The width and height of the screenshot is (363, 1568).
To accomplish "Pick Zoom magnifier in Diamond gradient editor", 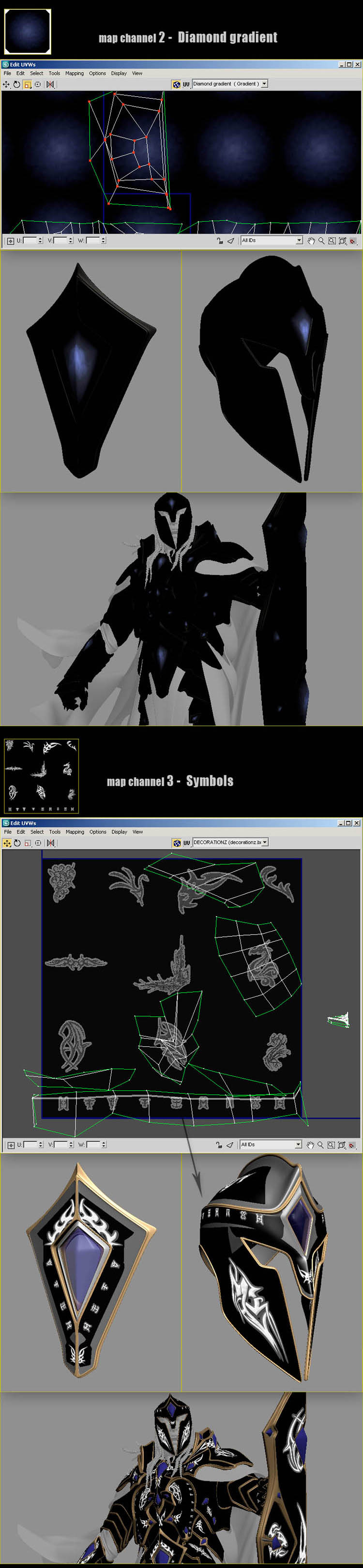I will click(321, 241).
